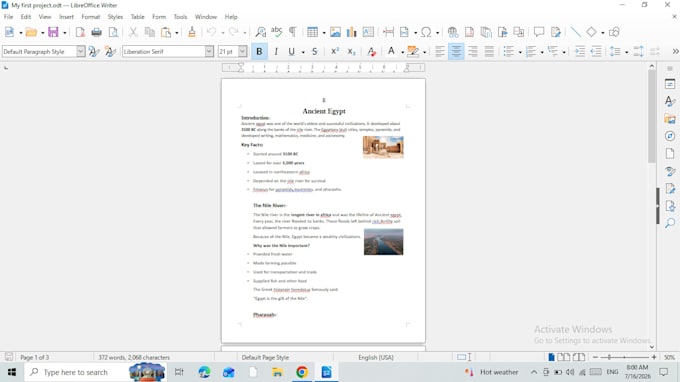Image resolution: width=680 pixels, height=382 pixels.
Task: Open sidebar Page deck icon
Action: (x=670, y=153)
